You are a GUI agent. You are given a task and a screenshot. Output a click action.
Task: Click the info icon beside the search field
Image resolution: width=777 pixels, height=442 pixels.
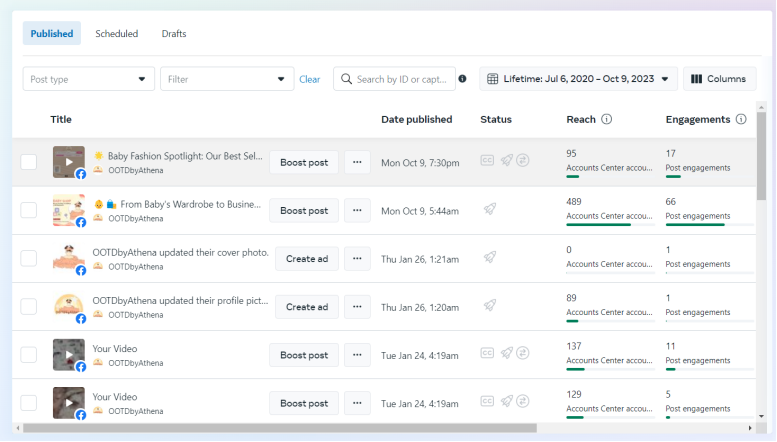coord(462,79)
